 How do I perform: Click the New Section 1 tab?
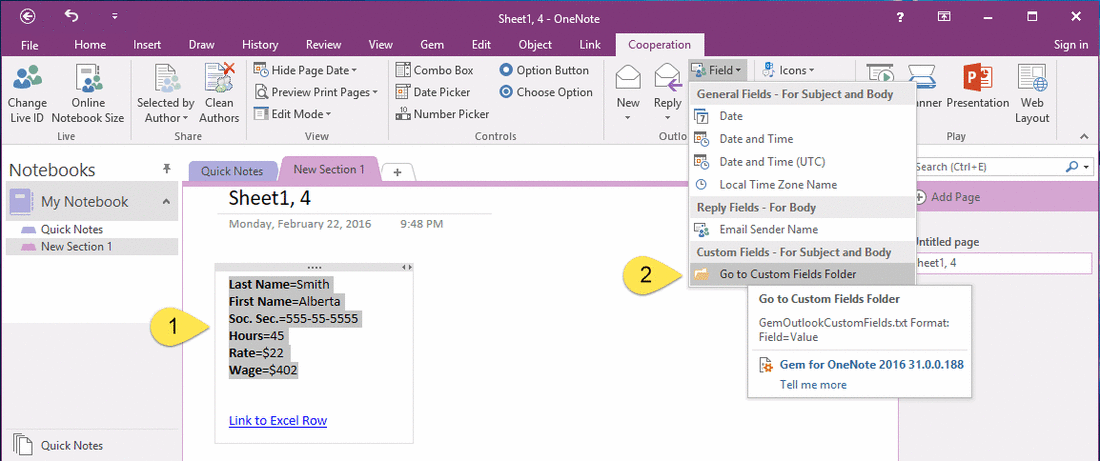point(329,169)
